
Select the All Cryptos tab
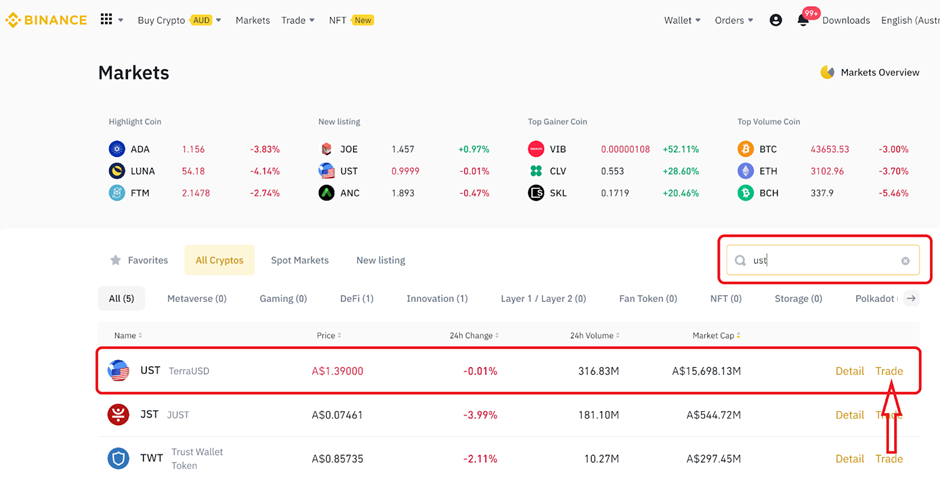tap(219, 260)
